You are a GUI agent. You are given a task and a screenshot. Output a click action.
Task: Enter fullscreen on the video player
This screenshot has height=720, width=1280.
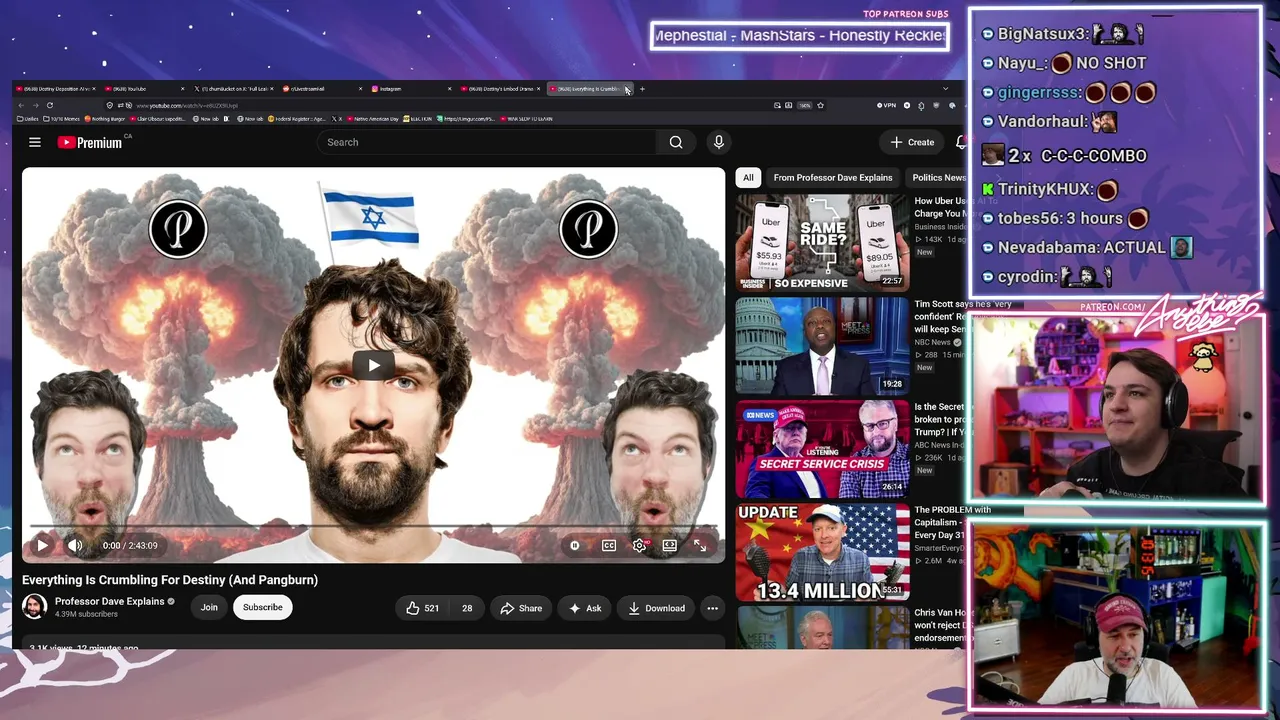700,545
